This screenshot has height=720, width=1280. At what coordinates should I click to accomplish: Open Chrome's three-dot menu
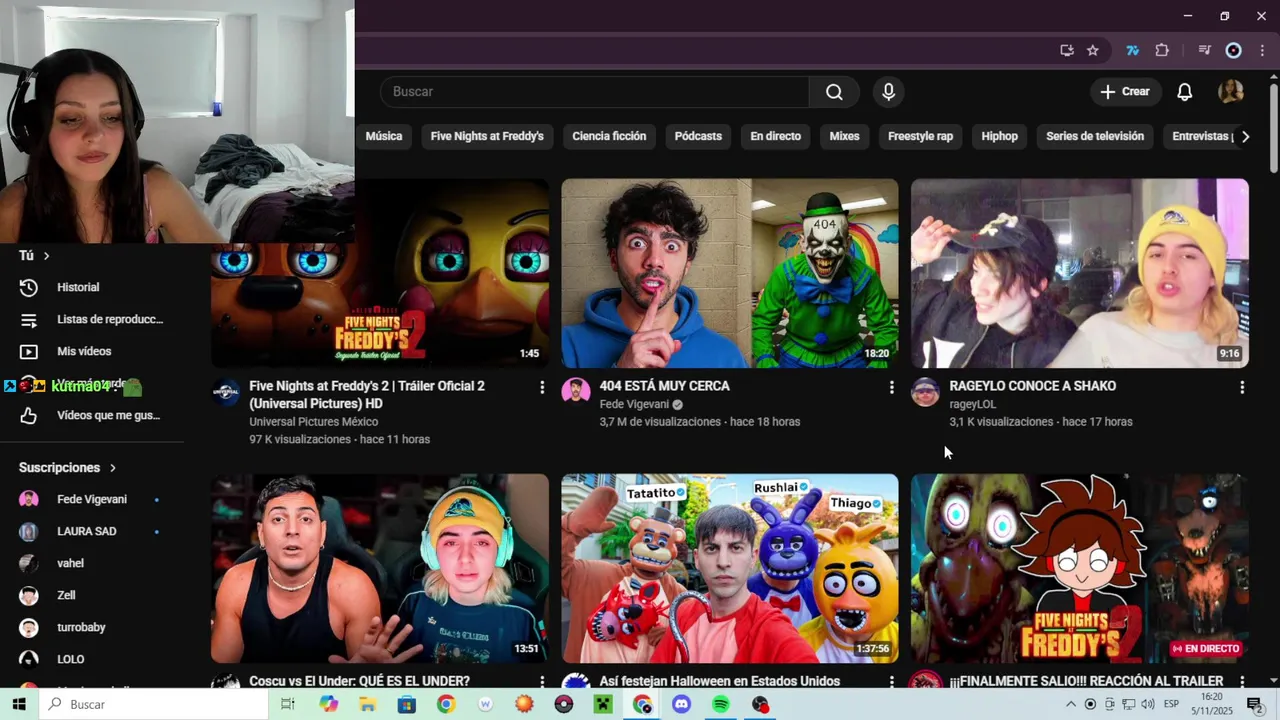(x=1262, y=51)
